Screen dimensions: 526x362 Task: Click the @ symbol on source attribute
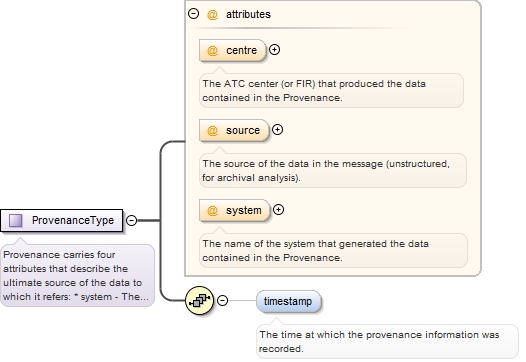tap(212, 131)
